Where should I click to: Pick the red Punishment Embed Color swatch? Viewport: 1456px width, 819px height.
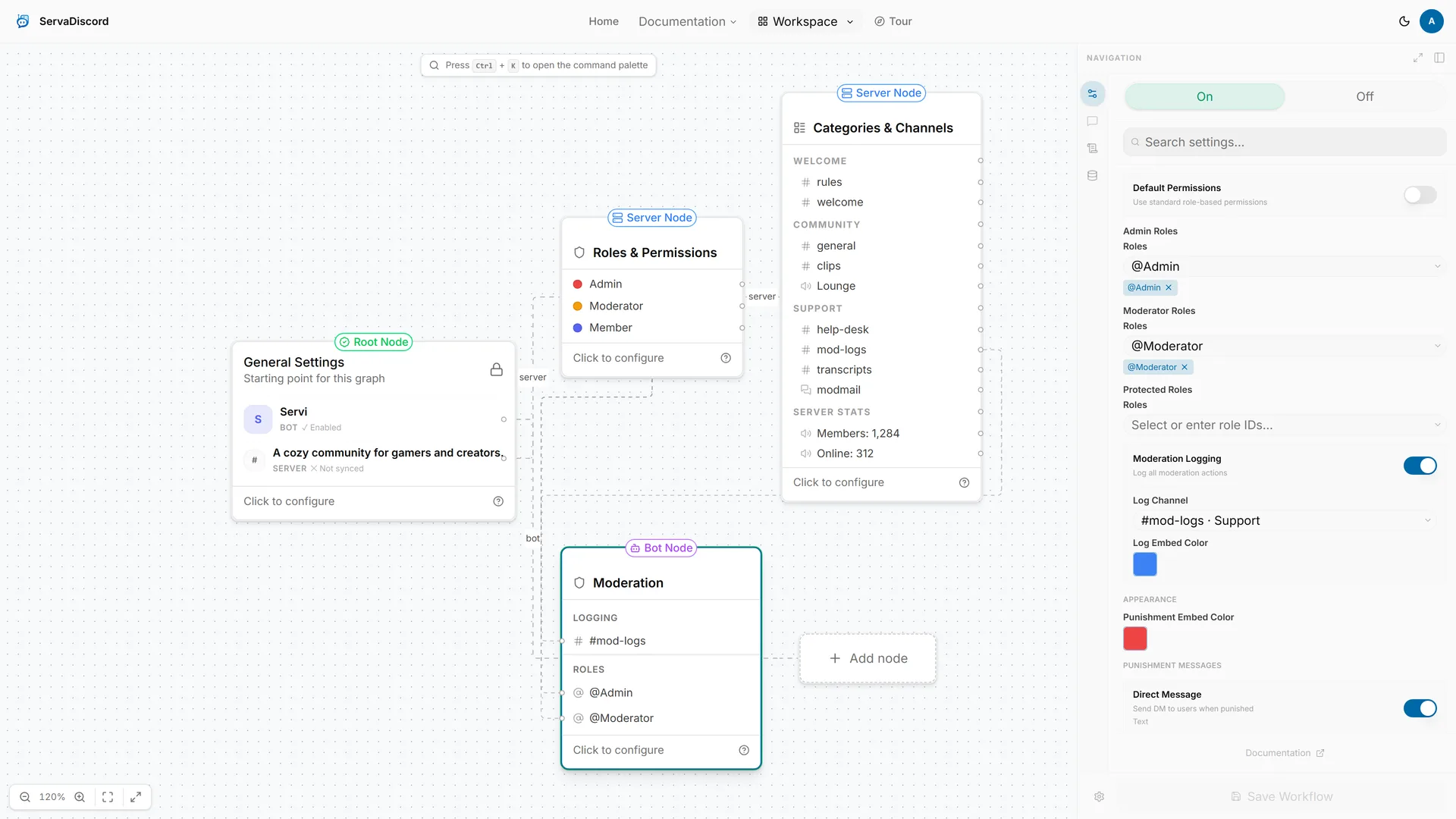[1134, 639]
